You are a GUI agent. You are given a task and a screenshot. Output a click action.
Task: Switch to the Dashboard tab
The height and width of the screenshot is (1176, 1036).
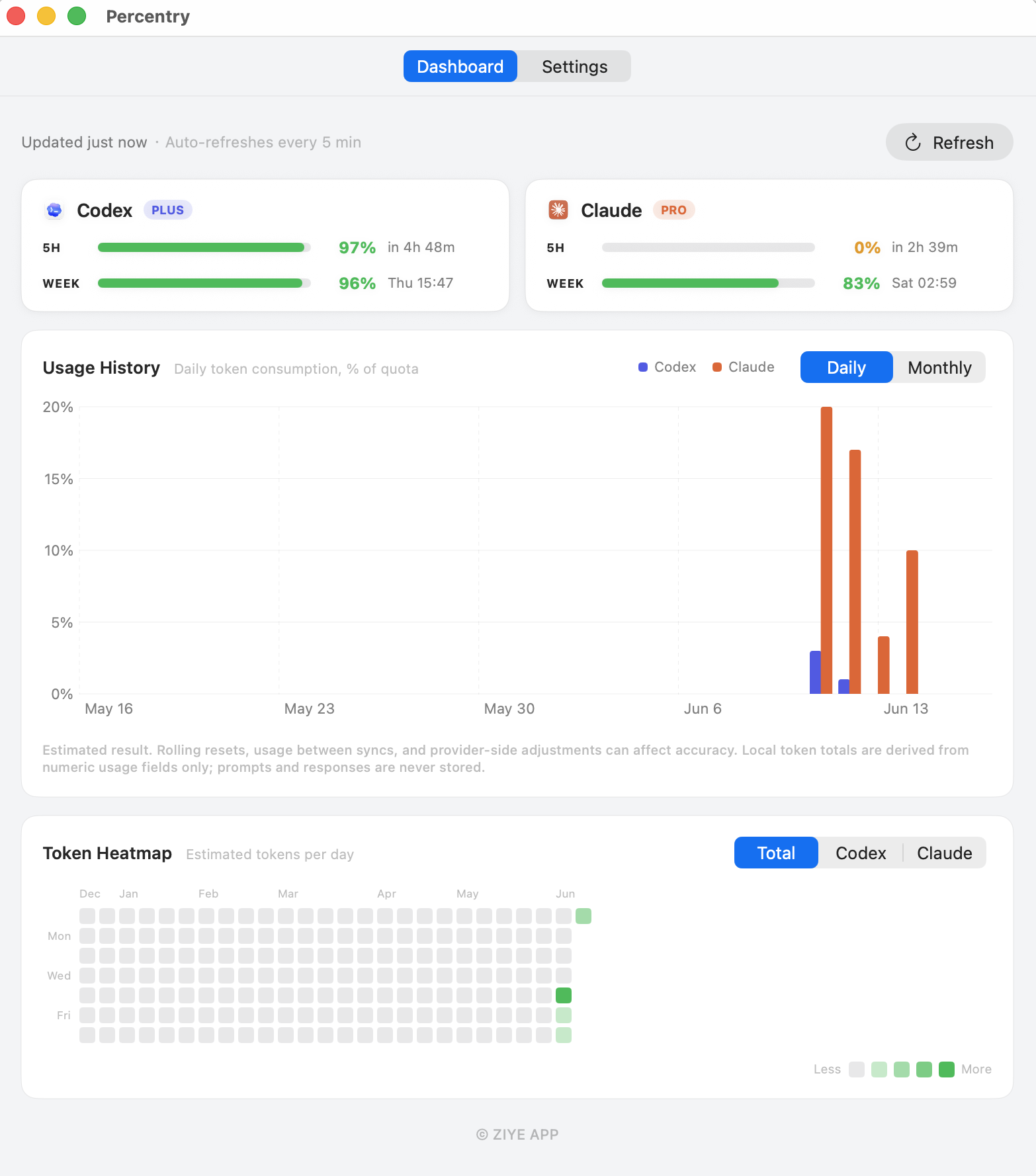tap(460, 66)
